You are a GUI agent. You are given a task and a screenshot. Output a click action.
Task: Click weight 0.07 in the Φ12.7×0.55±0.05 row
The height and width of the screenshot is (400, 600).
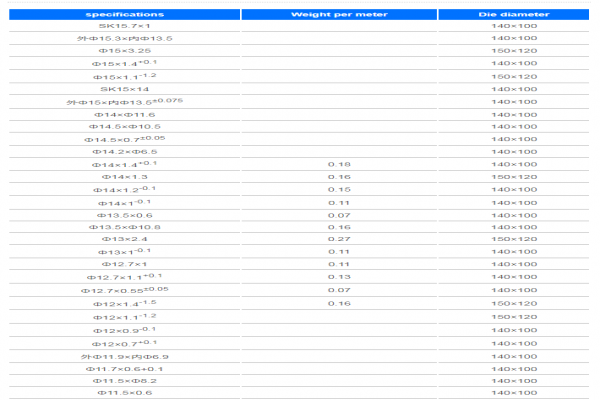tap(339, 291)
